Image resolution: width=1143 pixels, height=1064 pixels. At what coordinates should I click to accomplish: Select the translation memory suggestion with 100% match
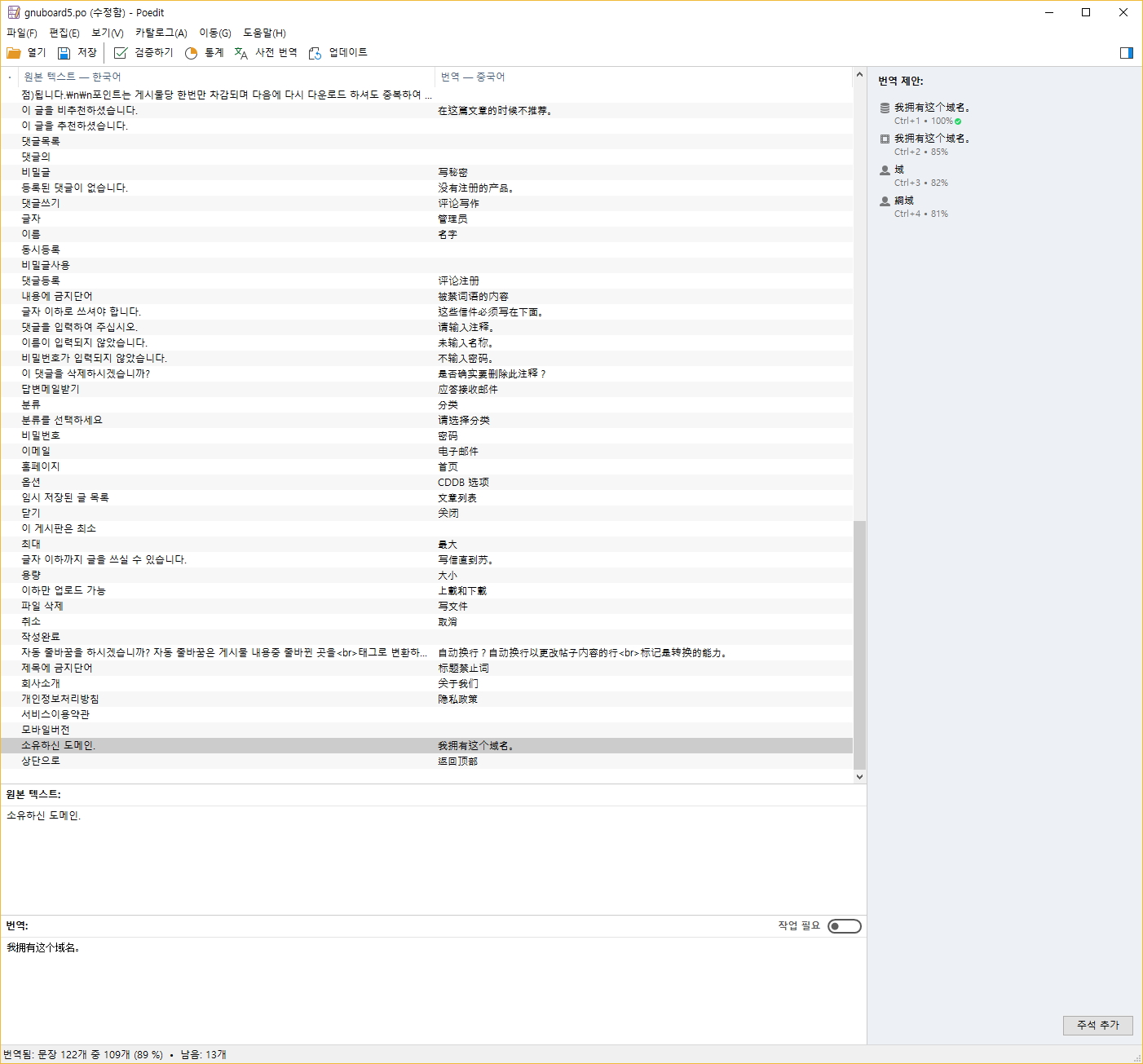click(x=931, y=108)
